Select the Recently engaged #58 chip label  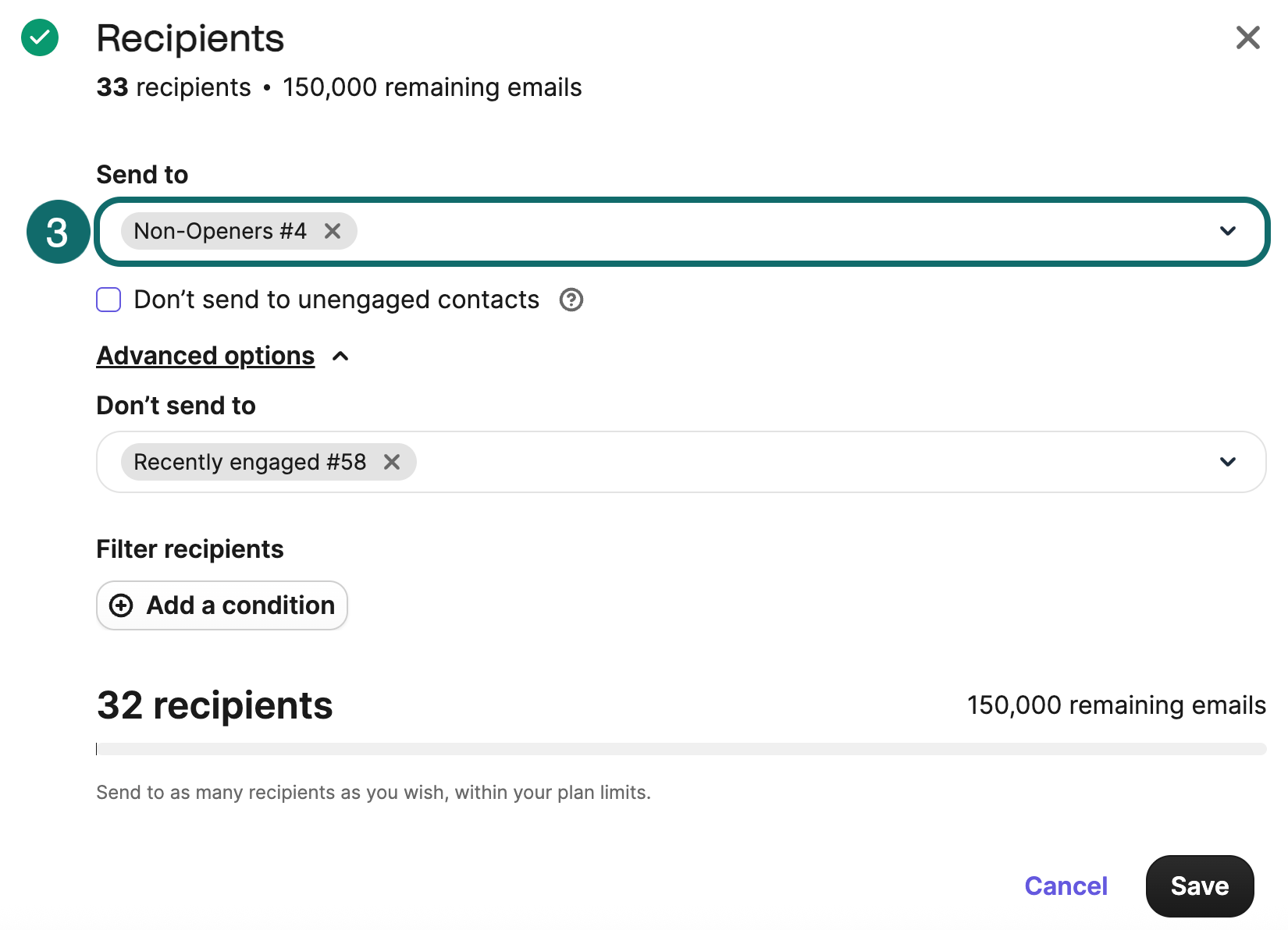(x=250, y=462)
